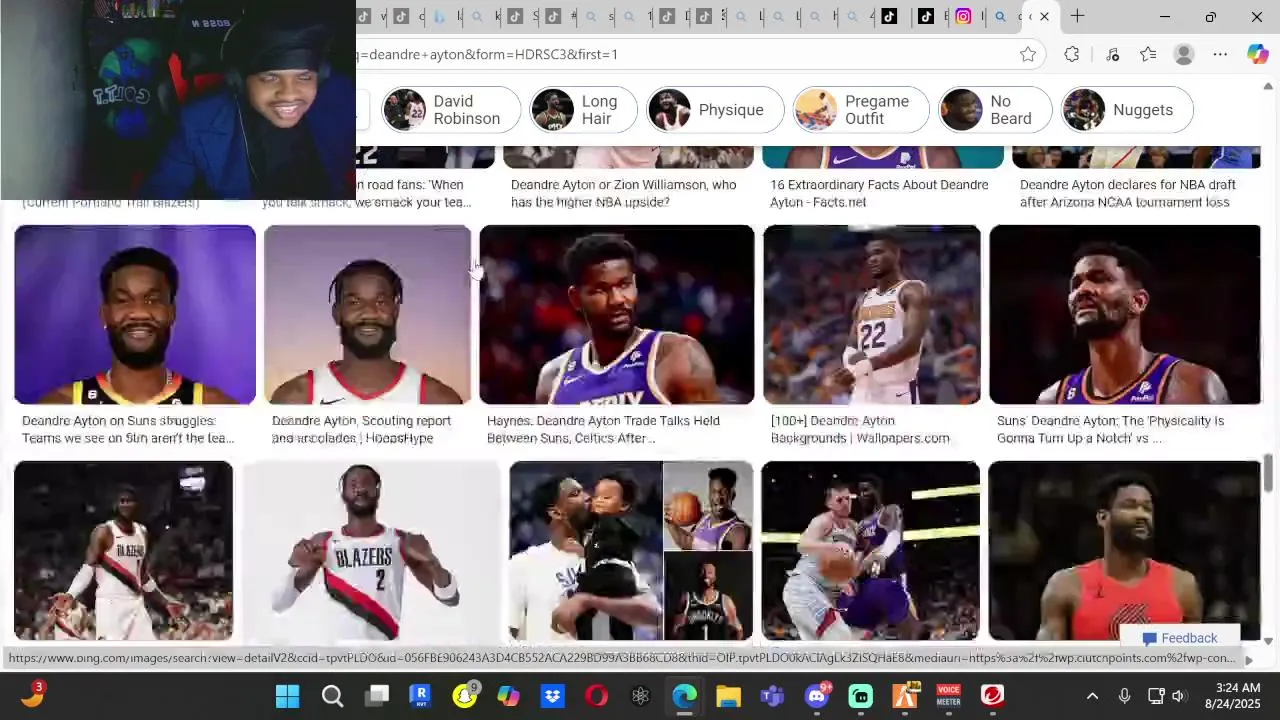This screenshot has width=1280, height=720.
Task: Open 'Deandre Ayton on Suns struggles' caption link
Action: [x=128, y=429]
